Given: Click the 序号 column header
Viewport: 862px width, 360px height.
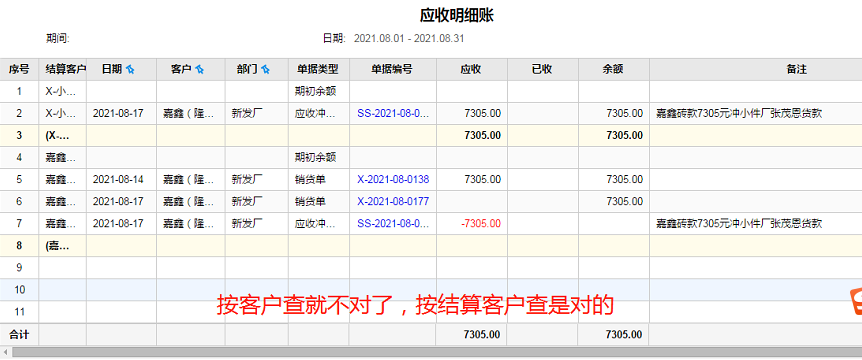Looking at the screenshot, I should coord(19,70).
